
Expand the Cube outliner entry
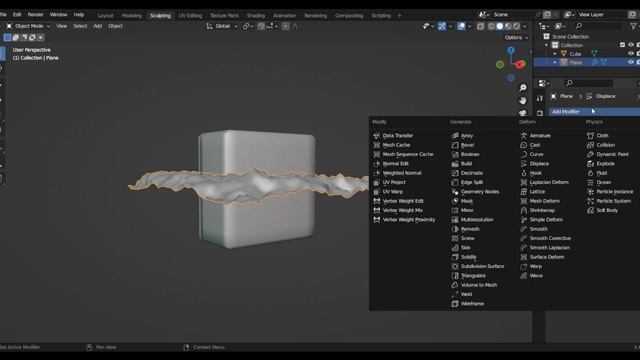[x=555, y=53]
